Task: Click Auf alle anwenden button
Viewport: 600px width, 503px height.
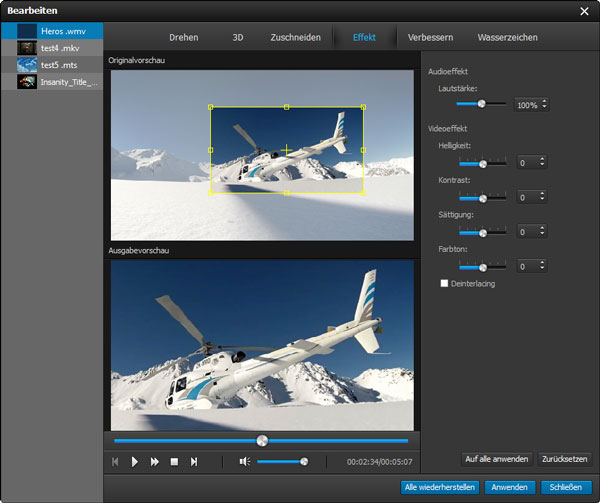Action: pos(496,459)
